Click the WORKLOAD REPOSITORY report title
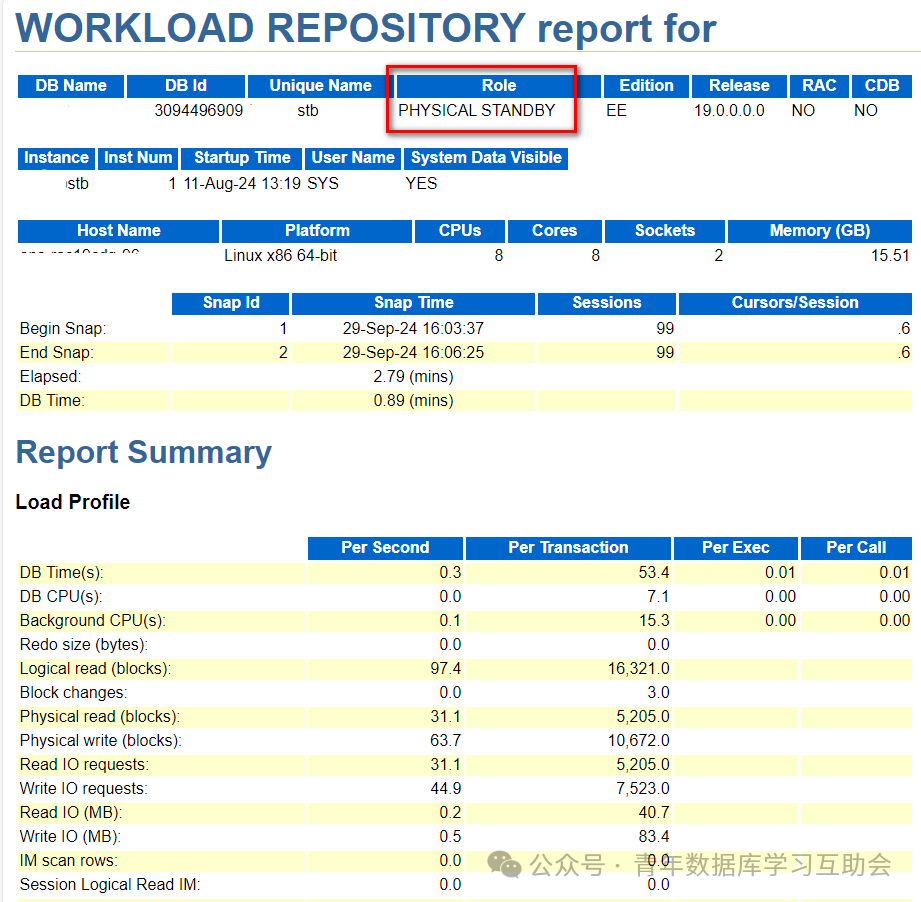The height and width of the screenshot is (902, 921). pos(365,28)
